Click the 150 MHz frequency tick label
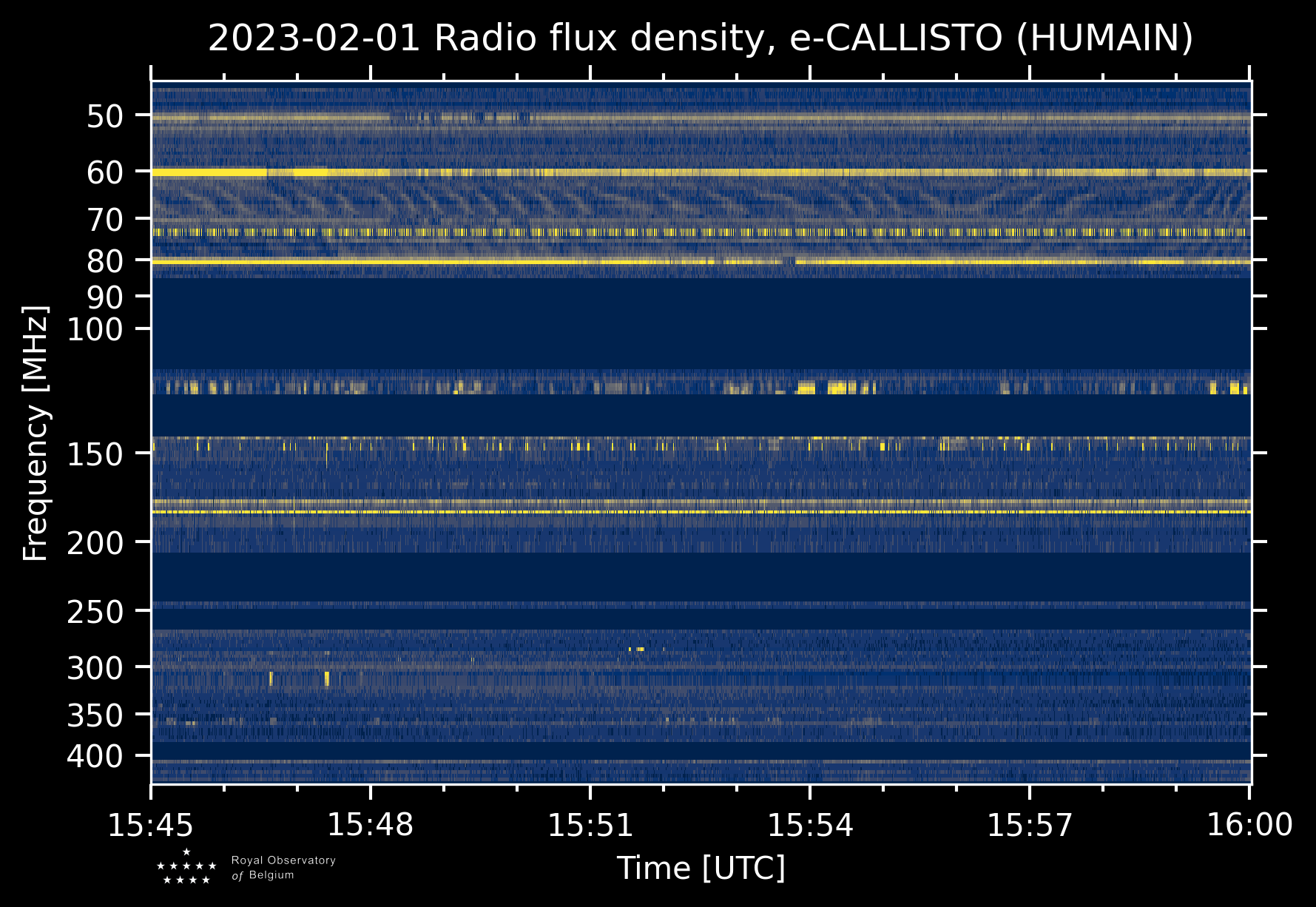 pyautogui.click(x=95, y=453)
